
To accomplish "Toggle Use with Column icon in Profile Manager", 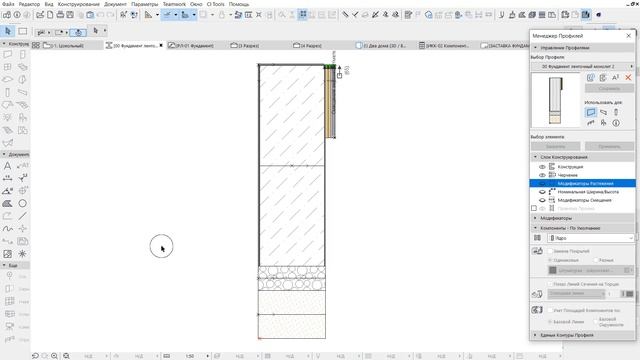I will (616, 112).
